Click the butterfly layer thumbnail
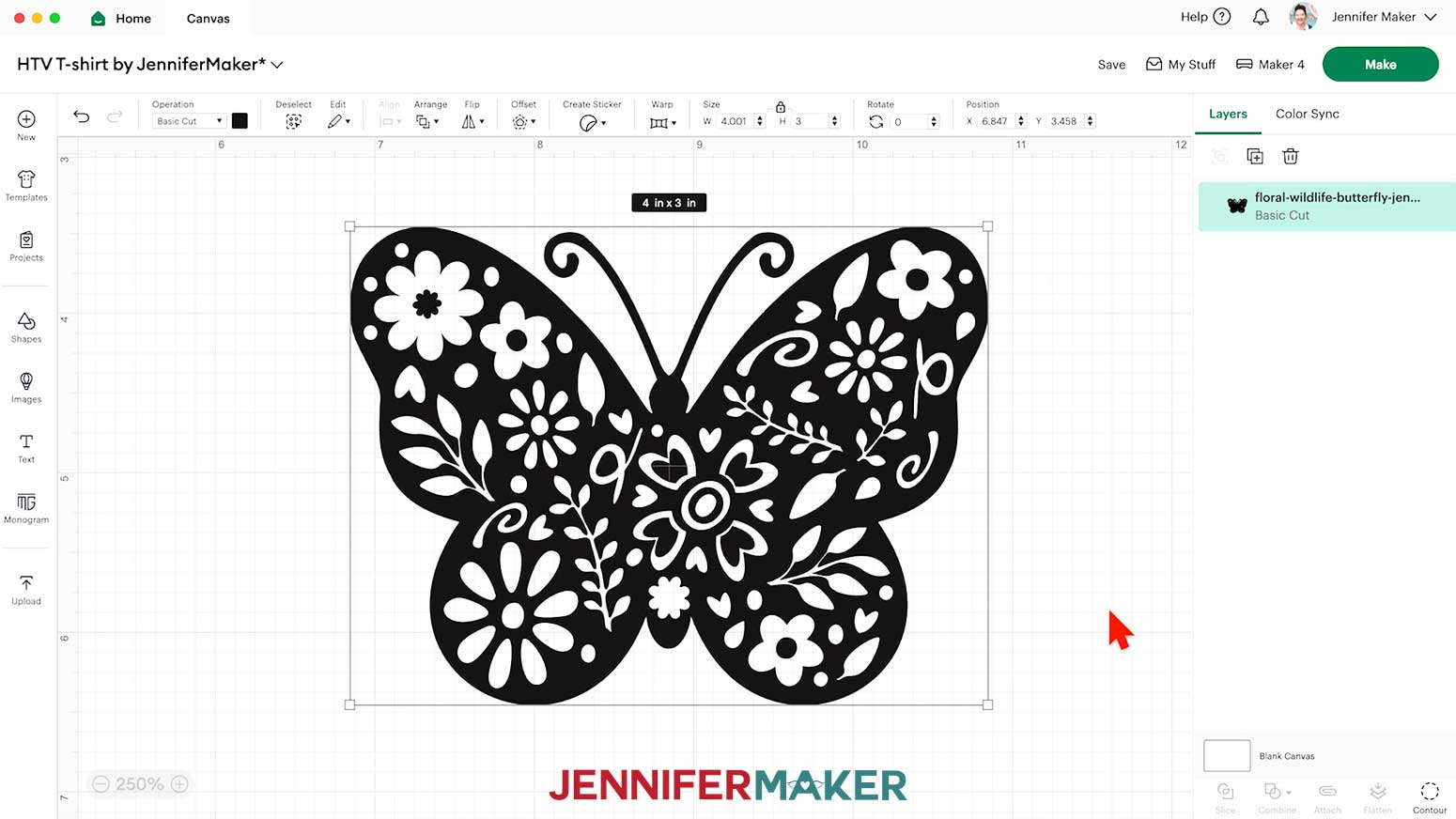This screenshot has height=819, width=1456. pos(1237,206)
